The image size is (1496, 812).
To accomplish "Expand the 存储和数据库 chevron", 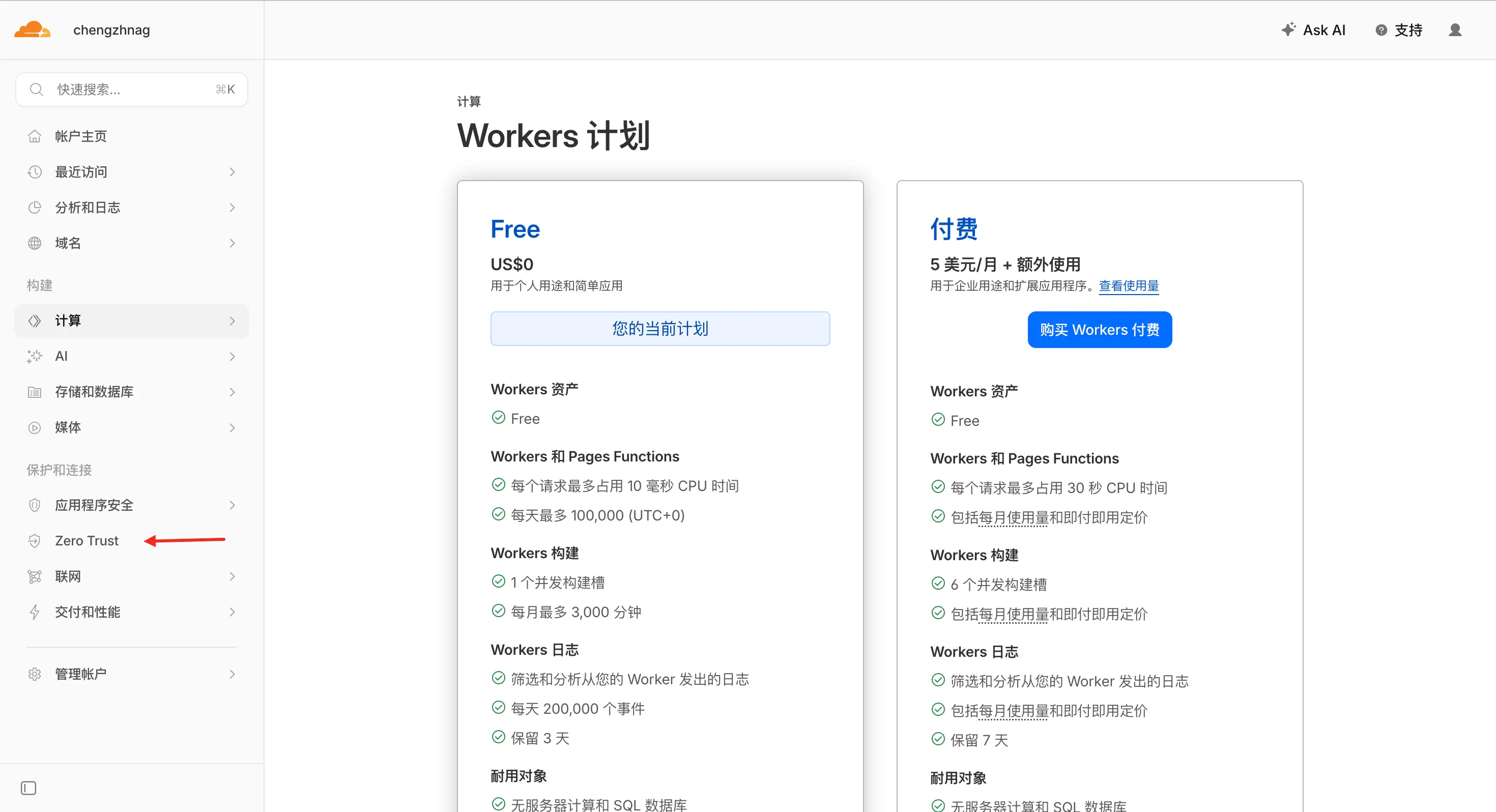I will pyautogui.click(x=233, y=392).
